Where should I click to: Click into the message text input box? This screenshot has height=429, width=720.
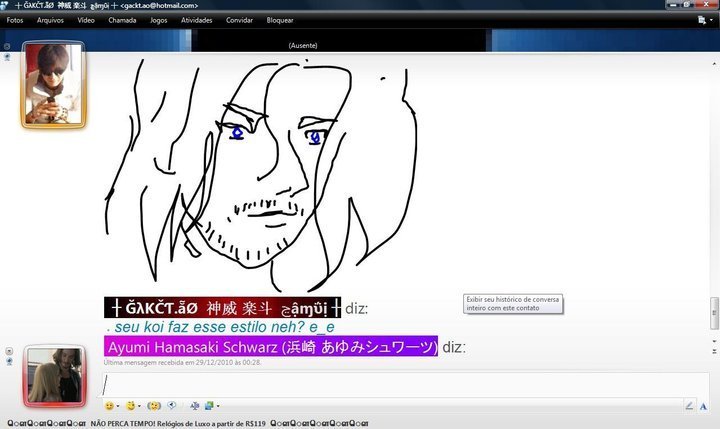400,384
